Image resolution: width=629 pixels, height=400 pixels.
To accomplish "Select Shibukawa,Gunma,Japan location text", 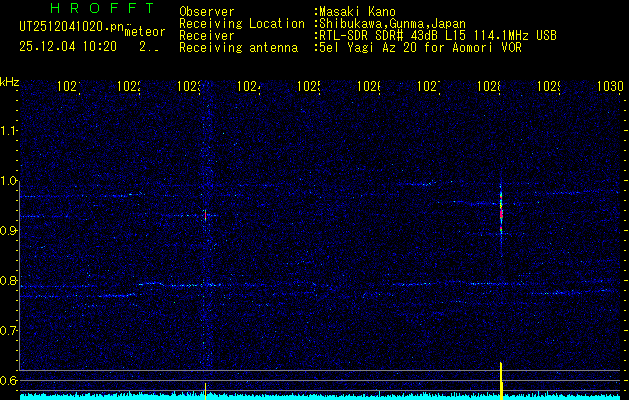I will coord(391,24).
